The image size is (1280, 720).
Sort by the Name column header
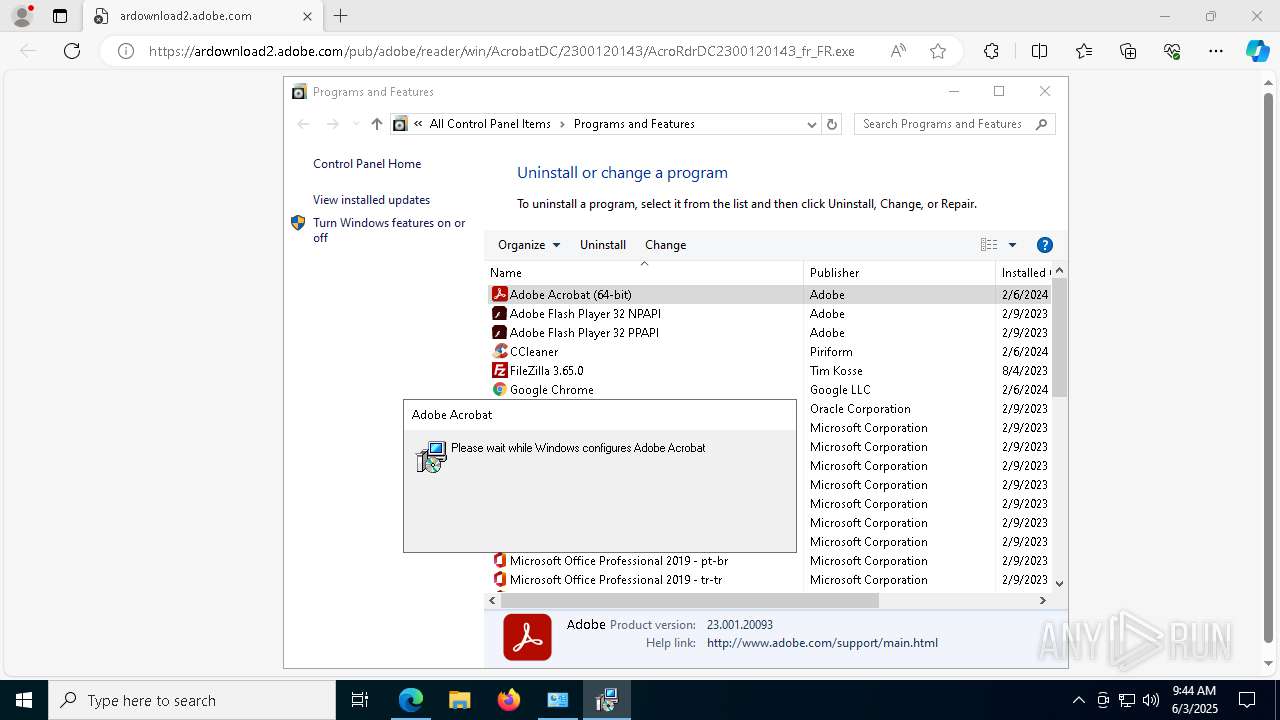[x=645, y=272]
